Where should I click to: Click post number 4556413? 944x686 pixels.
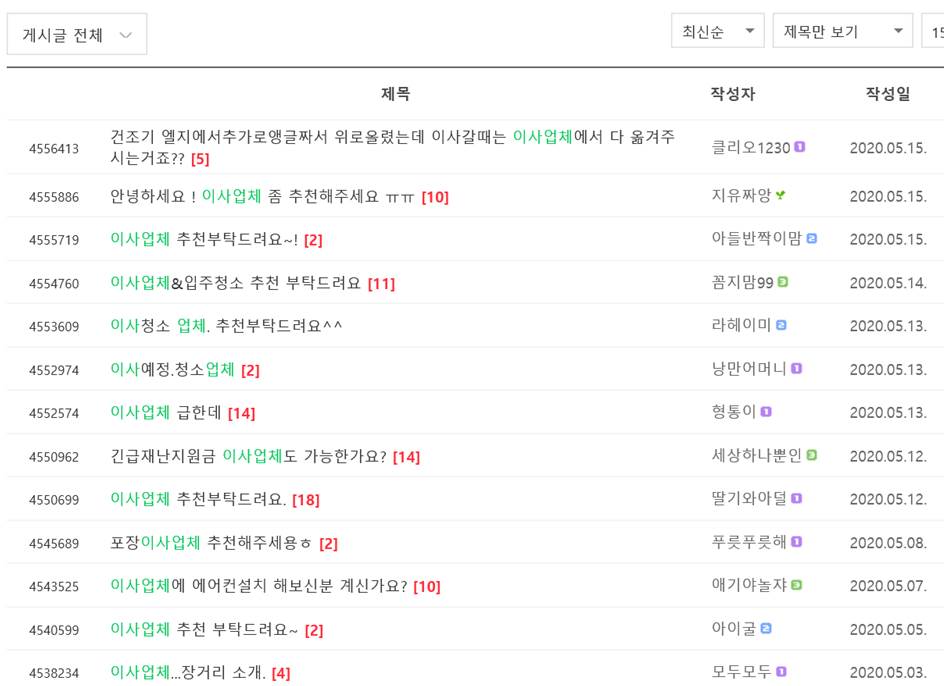54,149
